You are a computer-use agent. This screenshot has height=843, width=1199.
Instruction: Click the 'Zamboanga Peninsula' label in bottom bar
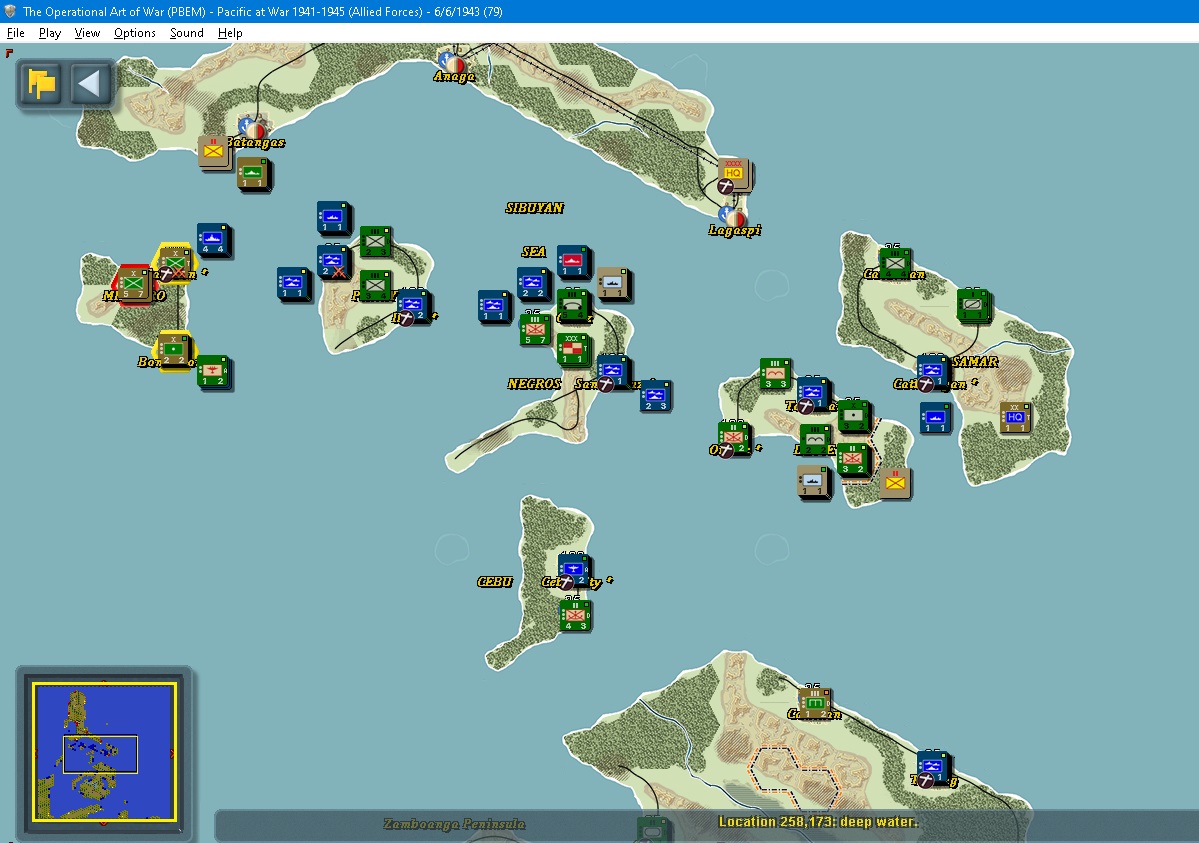tap(454, 824)
